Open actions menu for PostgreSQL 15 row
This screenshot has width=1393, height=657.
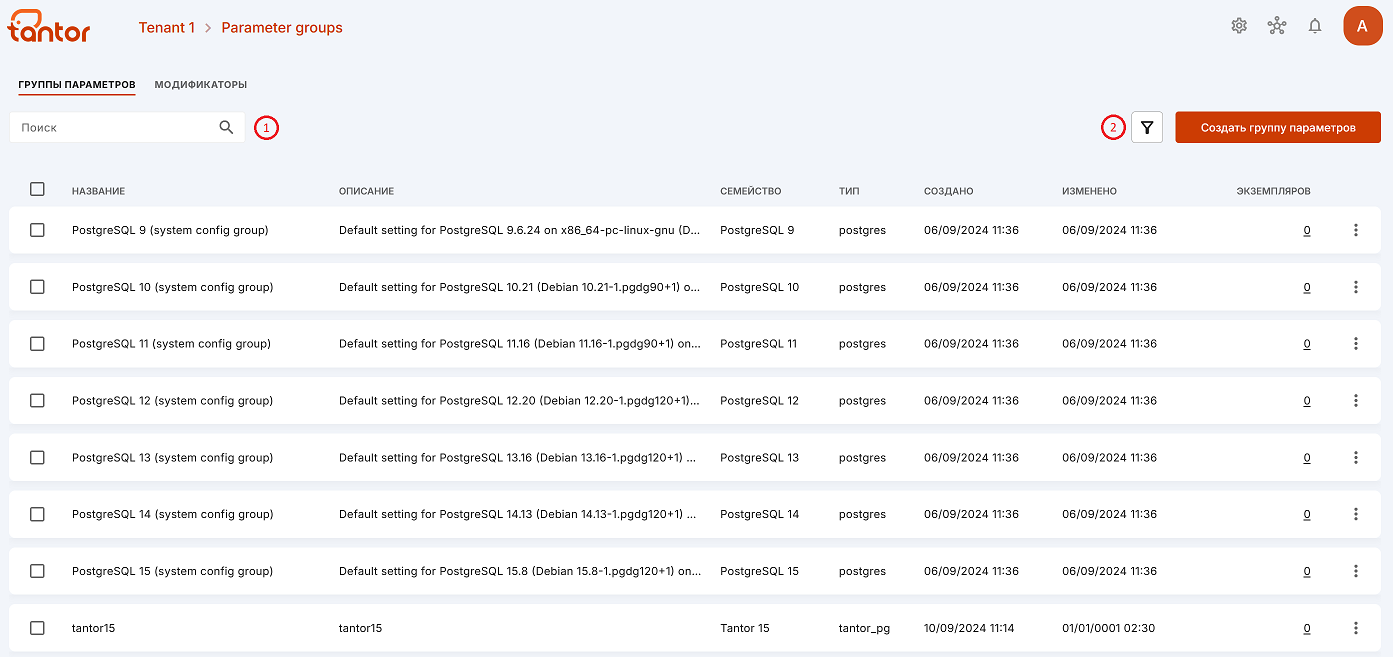pyautogui.click(x=1356, y=571)
